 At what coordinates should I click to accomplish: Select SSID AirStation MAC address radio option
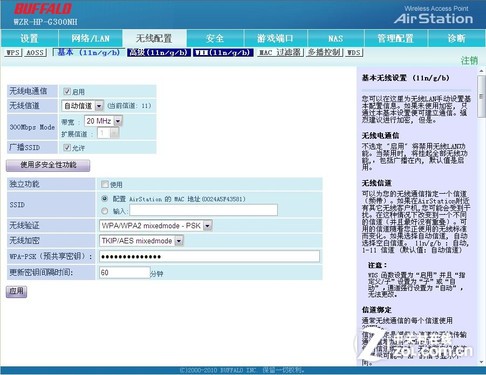click(x=105, y=199)
